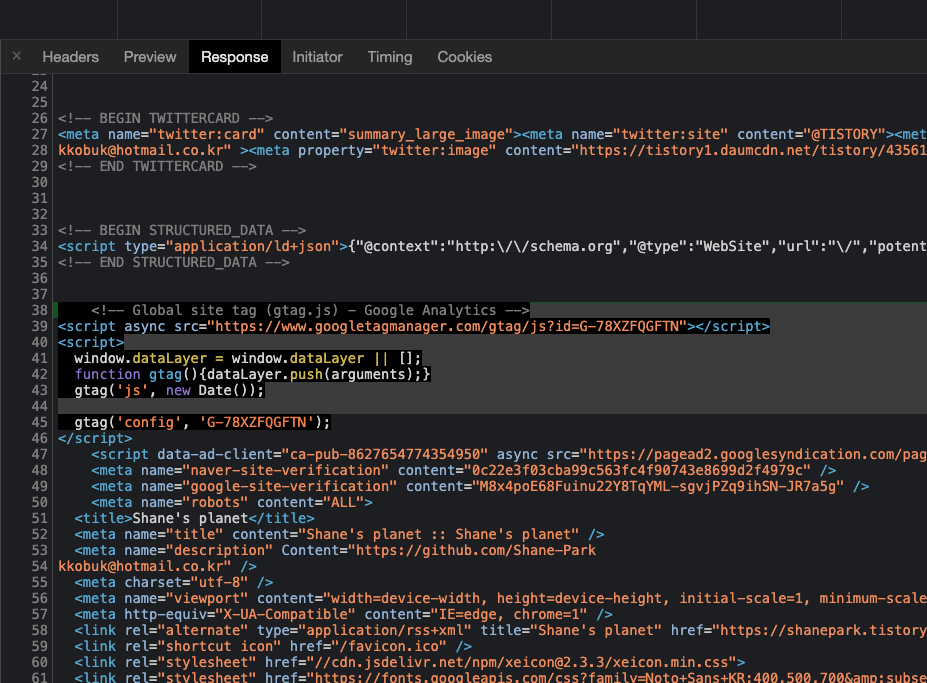View the Timing tab

390,57
